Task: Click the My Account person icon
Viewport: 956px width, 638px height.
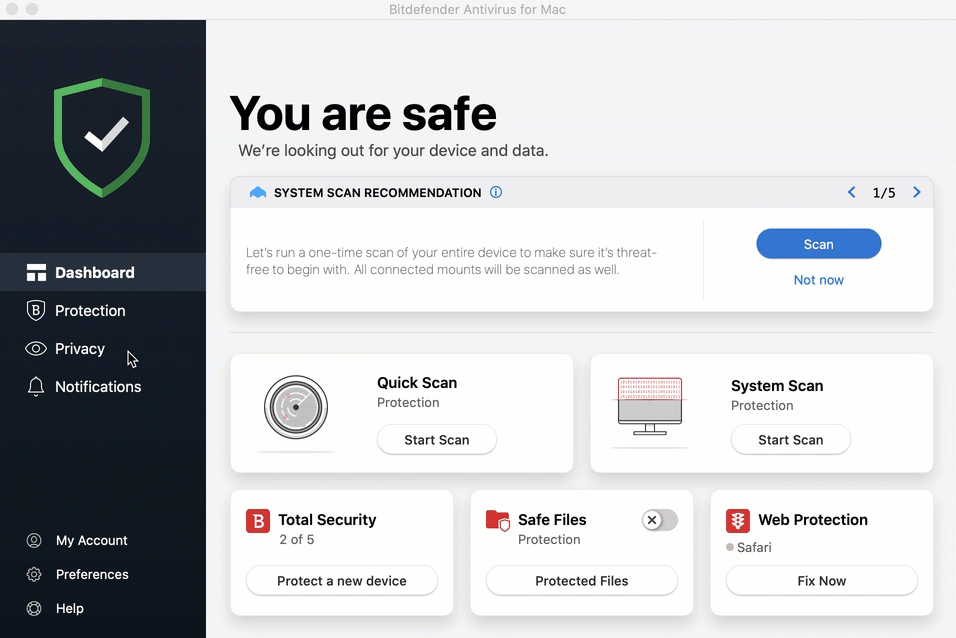Action: 34,540
